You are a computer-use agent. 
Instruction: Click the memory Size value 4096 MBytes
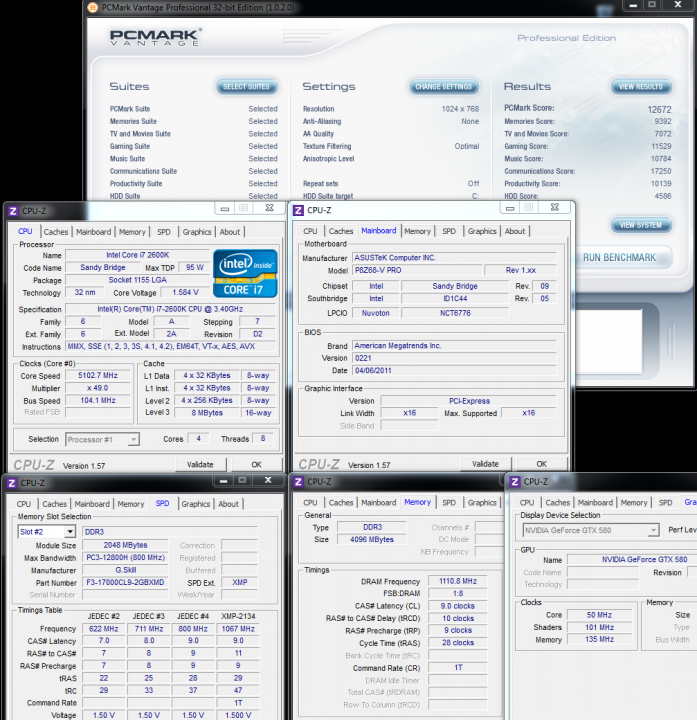coord(372,539)
